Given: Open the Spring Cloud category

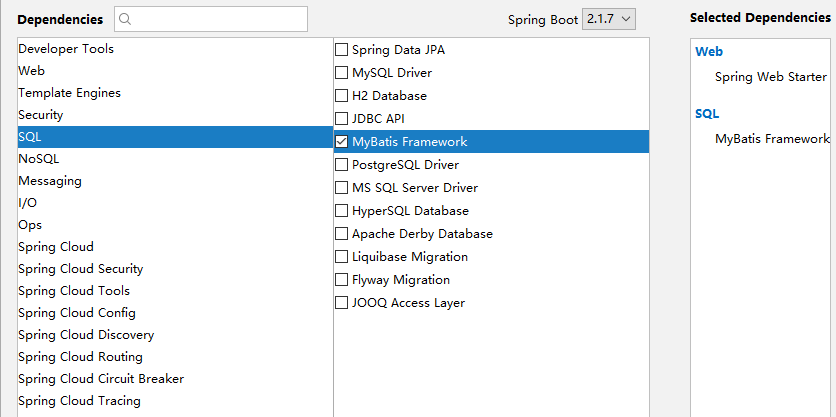Looking at the screenshot, I should [175, 247].
